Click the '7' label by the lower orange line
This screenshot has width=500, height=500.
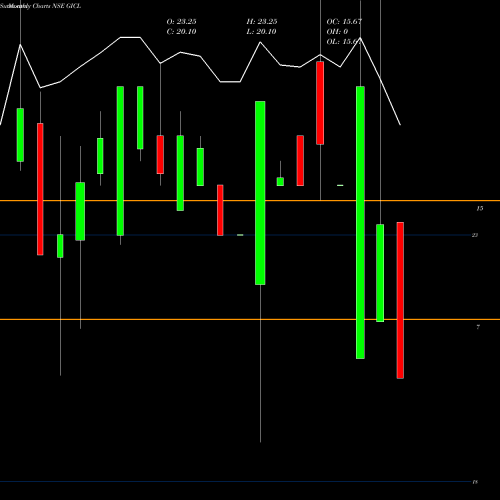(478, 327)
